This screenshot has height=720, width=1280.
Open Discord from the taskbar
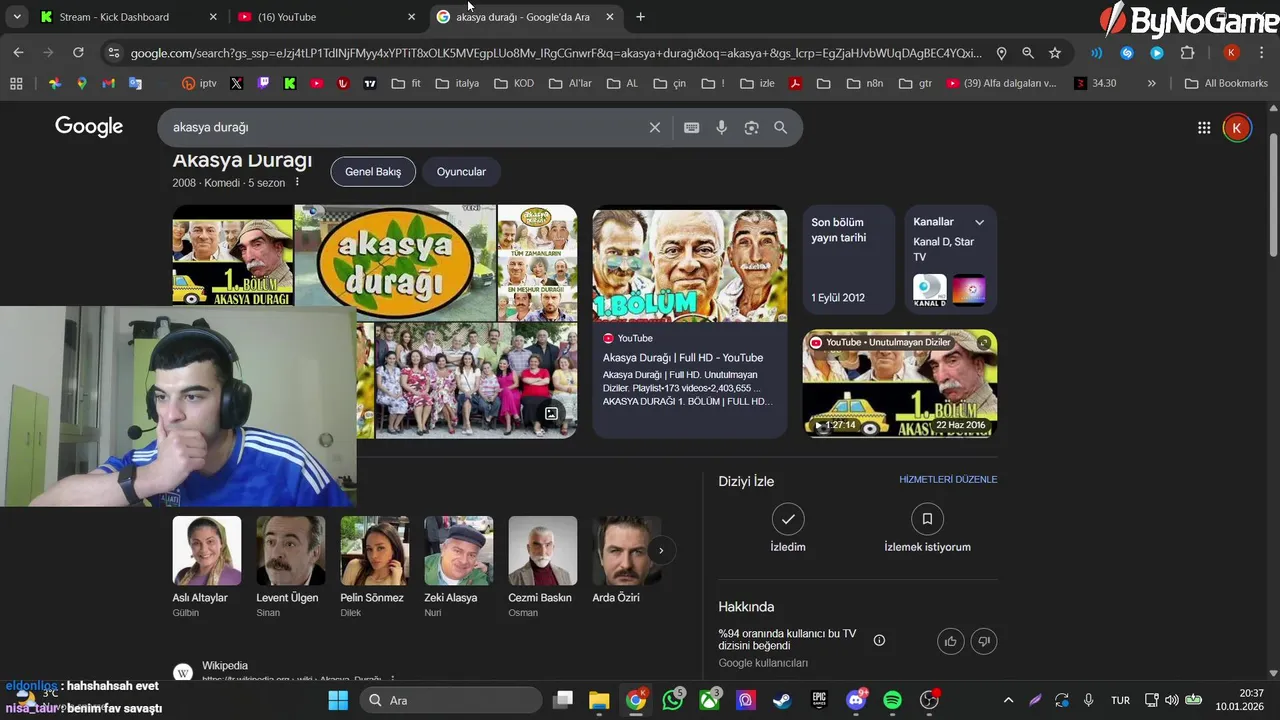(856, 700)
